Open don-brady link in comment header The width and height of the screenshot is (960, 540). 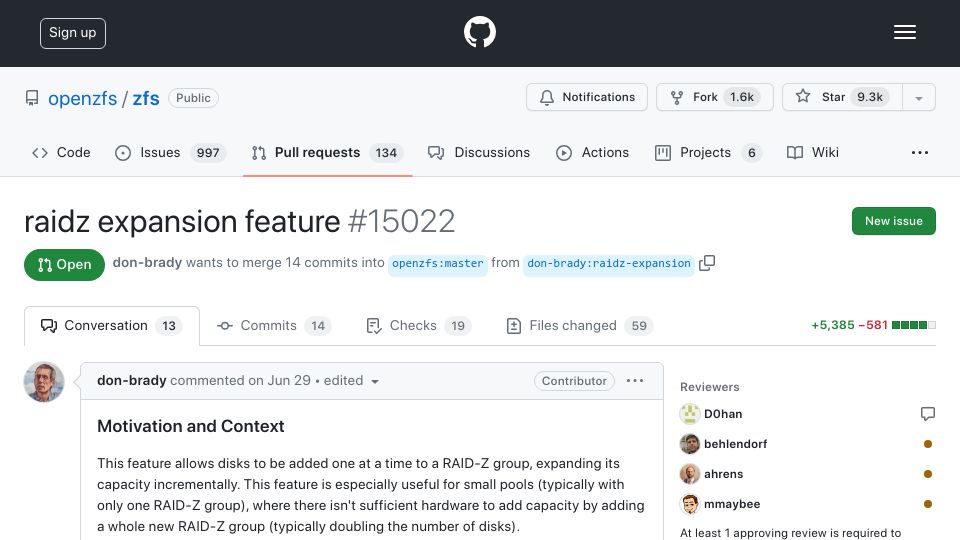(132, 380)
